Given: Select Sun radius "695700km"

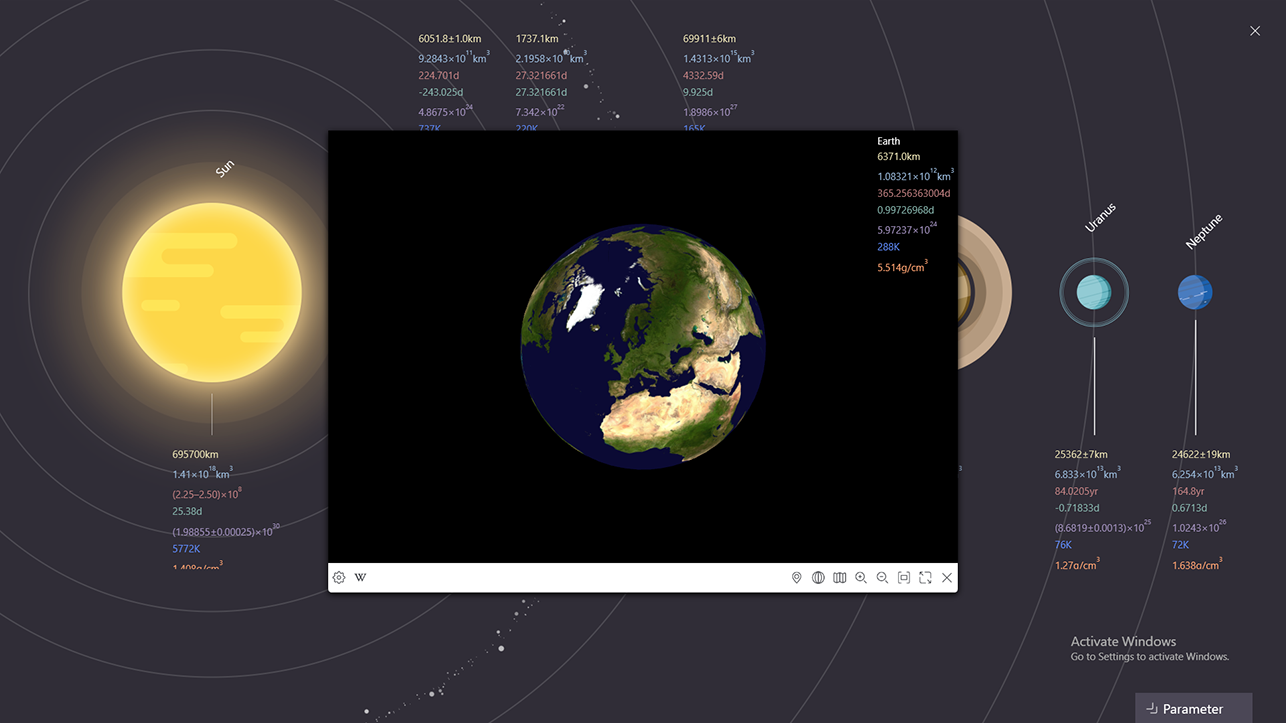Looking at the screenshot, I should point(195,455).
